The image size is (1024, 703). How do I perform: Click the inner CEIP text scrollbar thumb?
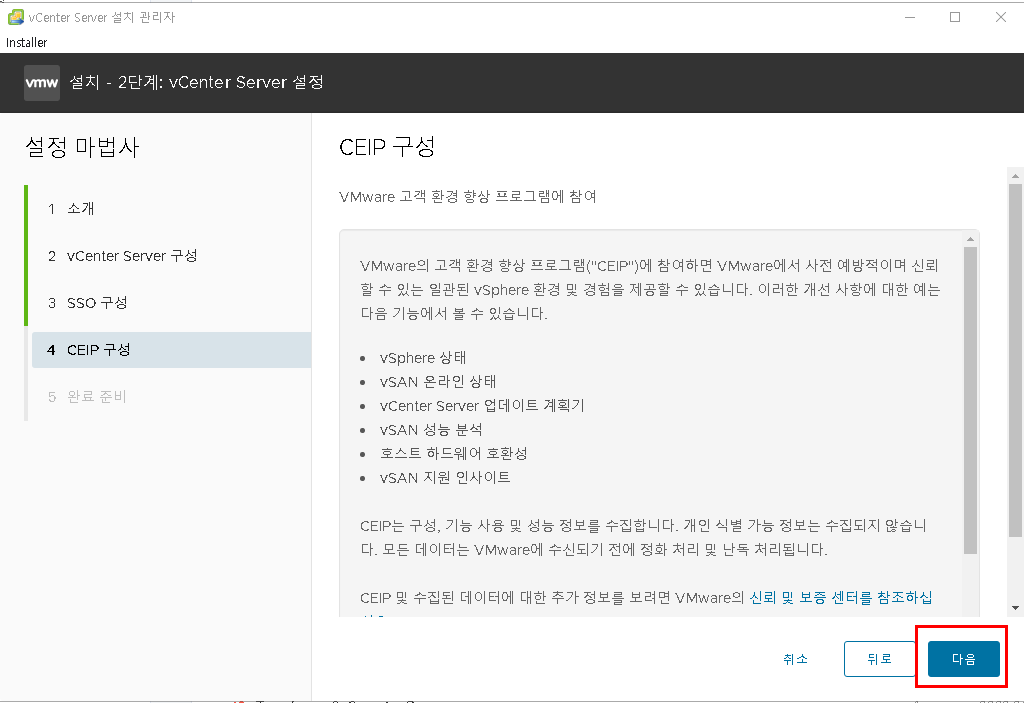[x=970, y=400]
